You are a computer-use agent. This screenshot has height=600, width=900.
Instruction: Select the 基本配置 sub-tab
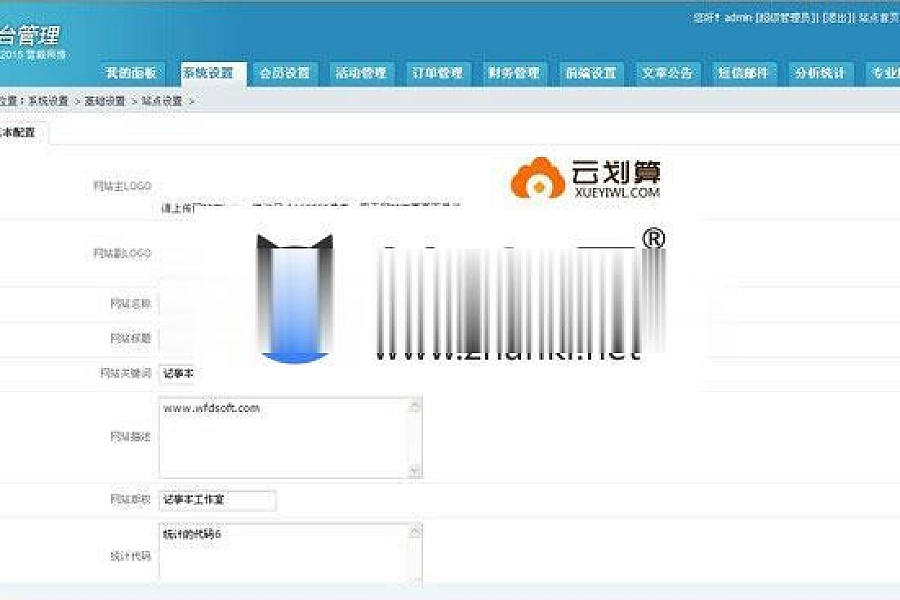click(x=20, y=132)
